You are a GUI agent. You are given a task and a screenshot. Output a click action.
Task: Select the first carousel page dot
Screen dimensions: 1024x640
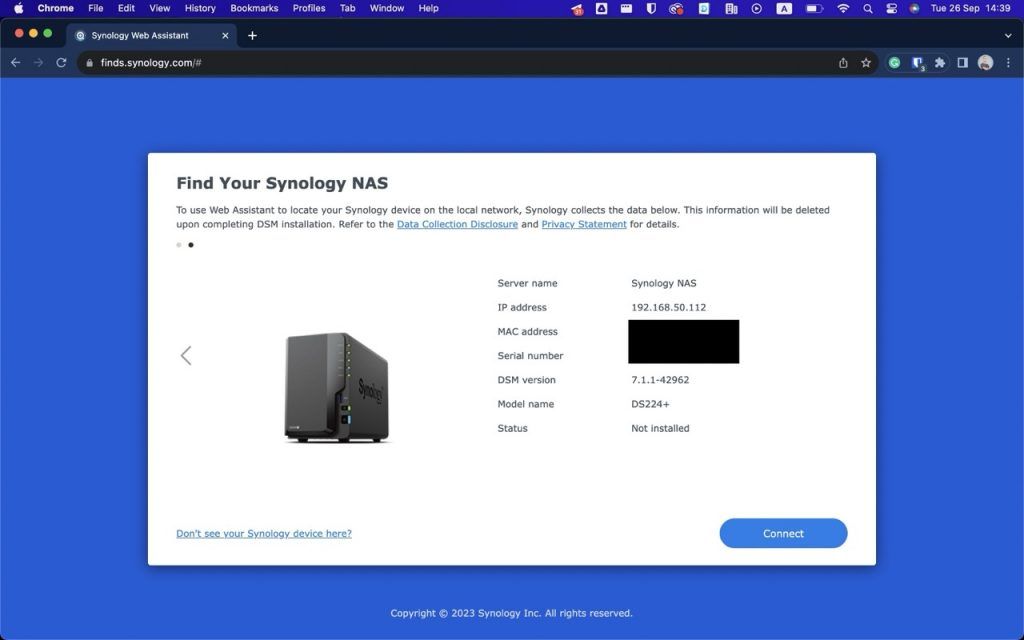(x=179, y=245)
